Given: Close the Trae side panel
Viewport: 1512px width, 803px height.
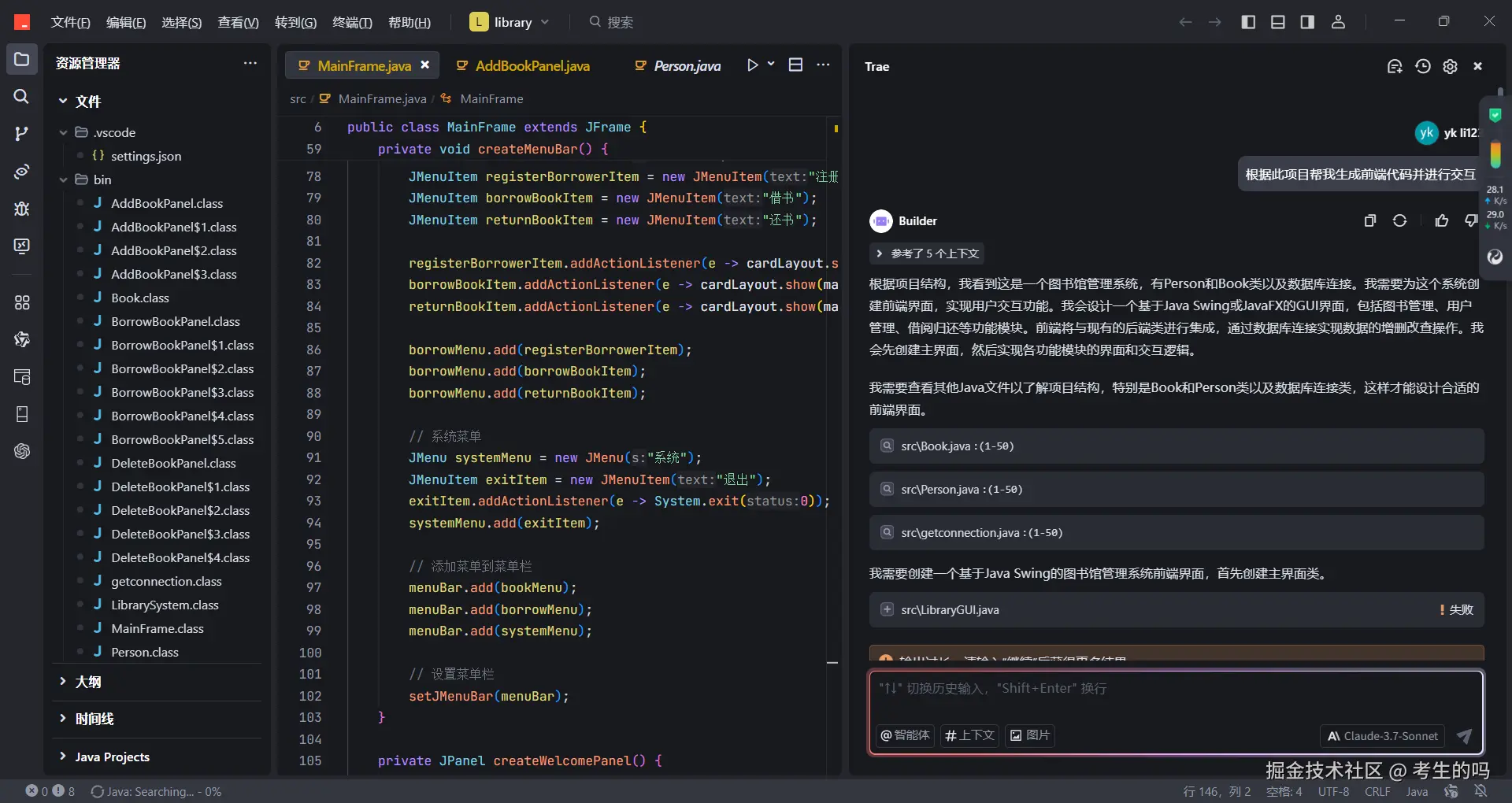Looking at the screenshot, I should click(x=1478, y=67).
